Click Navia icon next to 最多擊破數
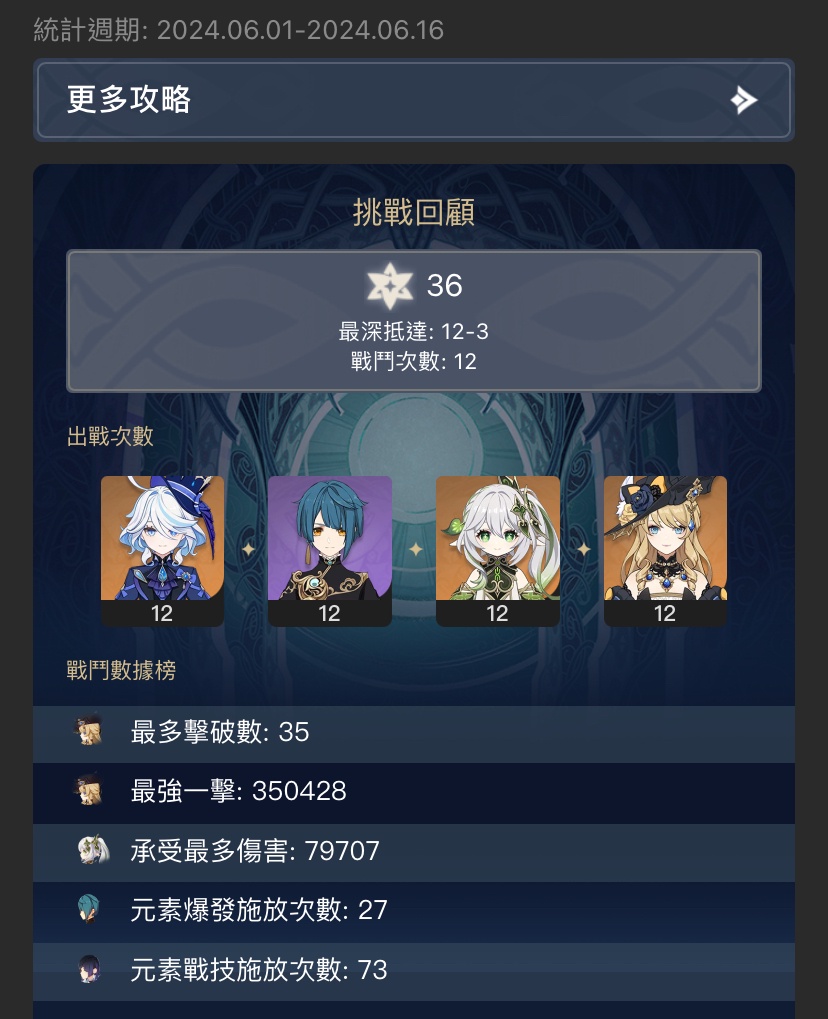The width and height of the screenshot is (828, 1019). [x=89, y=730]
